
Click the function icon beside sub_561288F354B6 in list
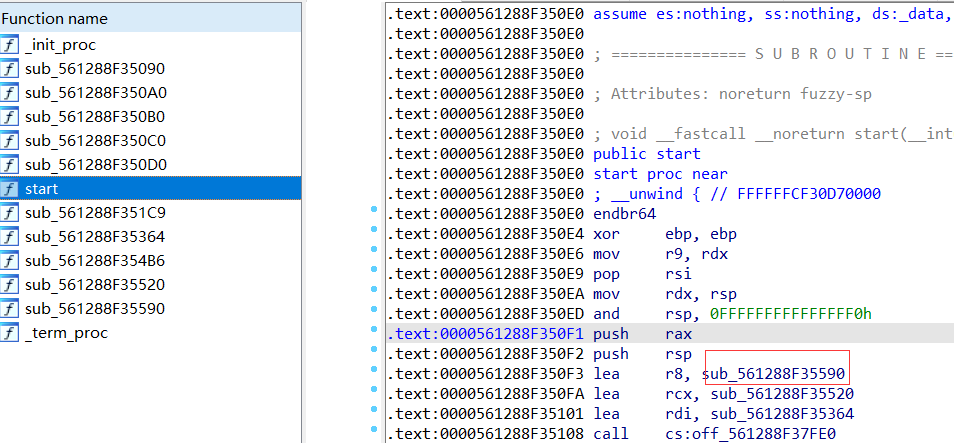[x=10, y=261]
